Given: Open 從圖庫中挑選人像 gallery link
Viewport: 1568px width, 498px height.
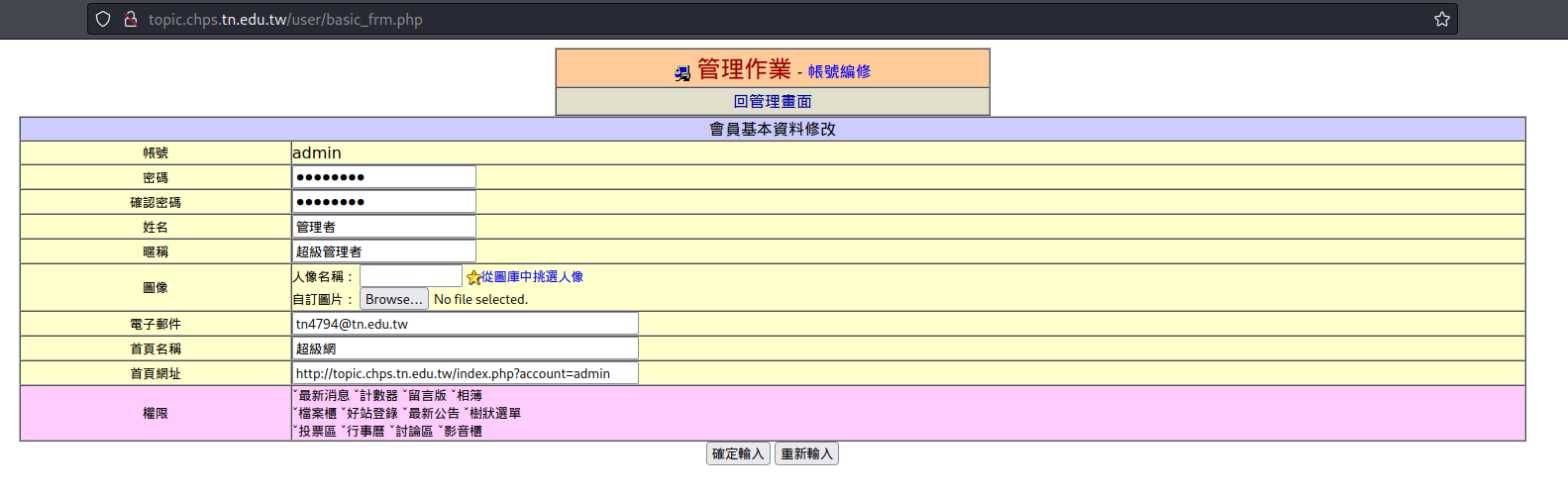Looking at the screenshot, I should 532,277.
